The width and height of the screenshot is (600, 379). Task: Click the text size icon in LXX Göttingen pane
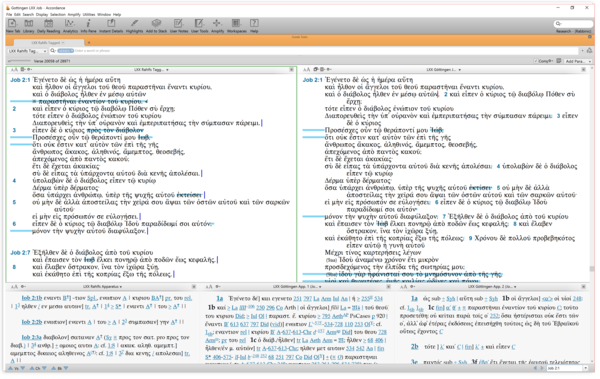[x=307, y=70]
